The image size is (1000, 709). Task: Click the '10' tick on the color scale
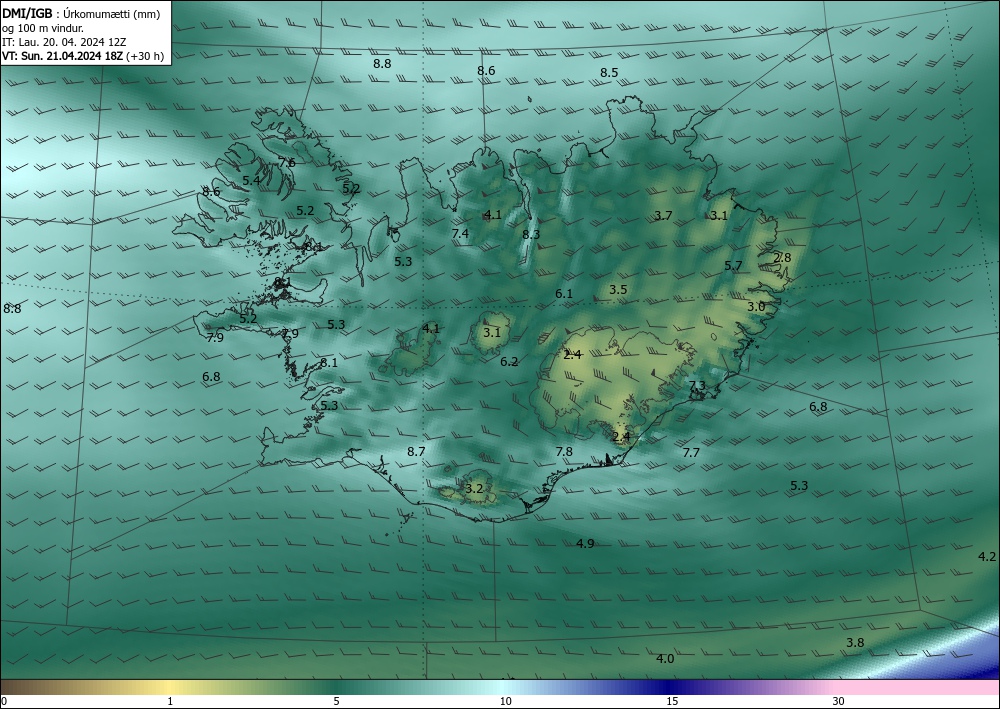pos(505,701)
